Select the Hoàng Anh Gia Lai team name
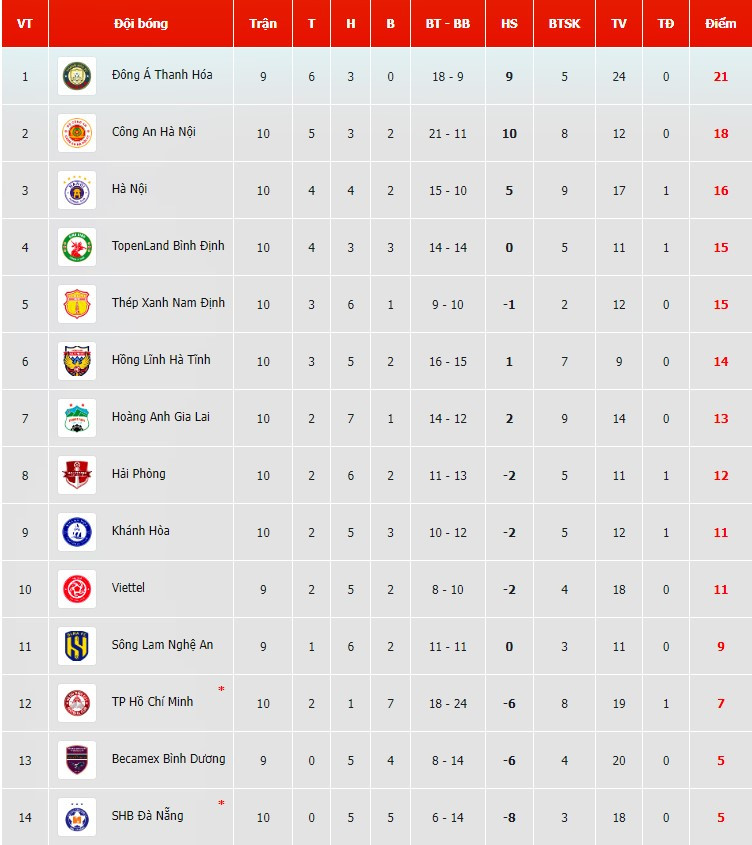The height and width of the screenshot is (845, 752). click(x=160, y=417)
